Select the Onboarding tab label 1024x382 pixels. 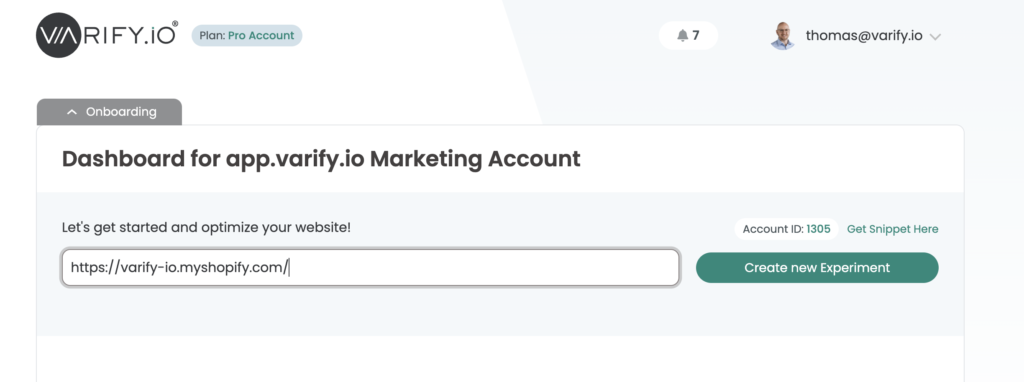click(121, 112)
